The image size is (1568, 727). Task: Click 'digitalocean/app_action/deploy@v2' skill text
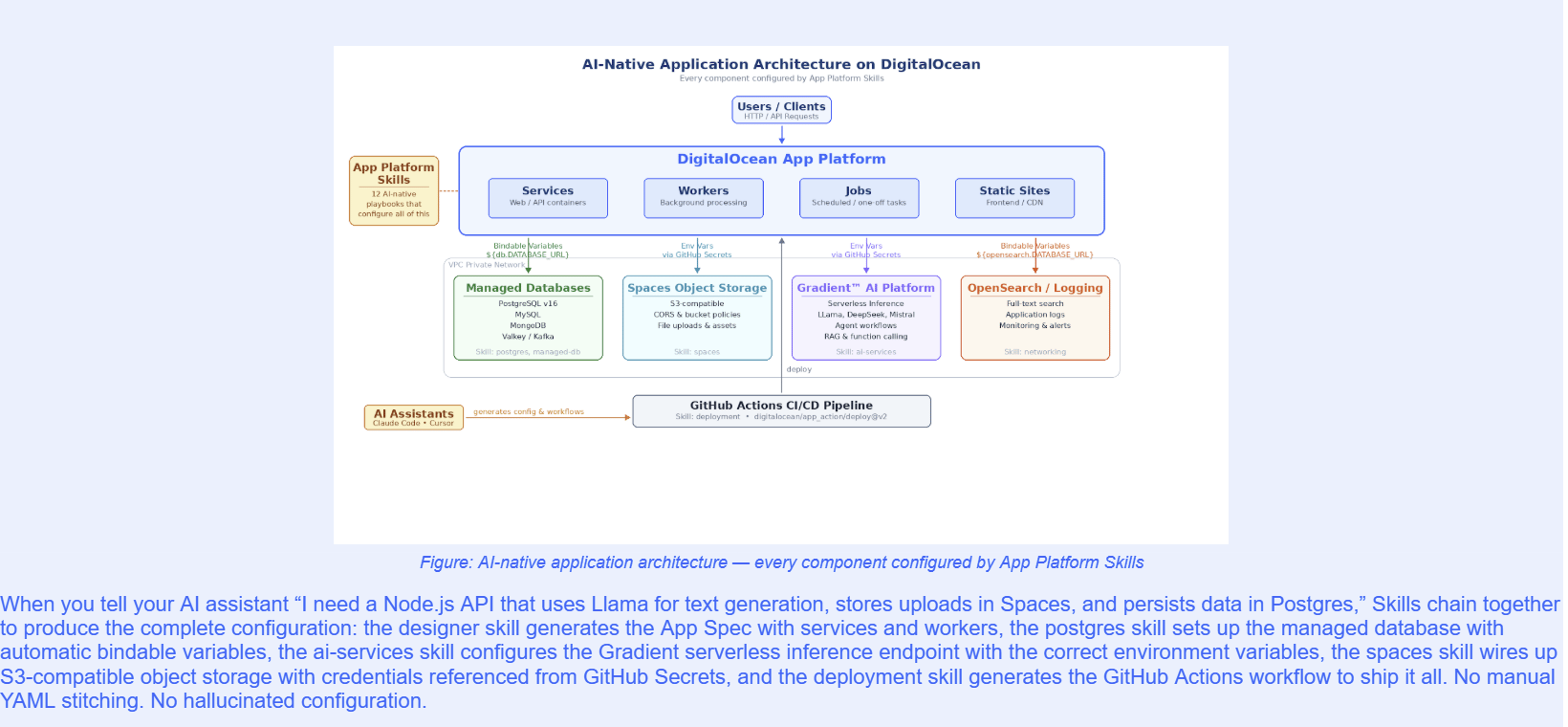(x=820, y=417)
